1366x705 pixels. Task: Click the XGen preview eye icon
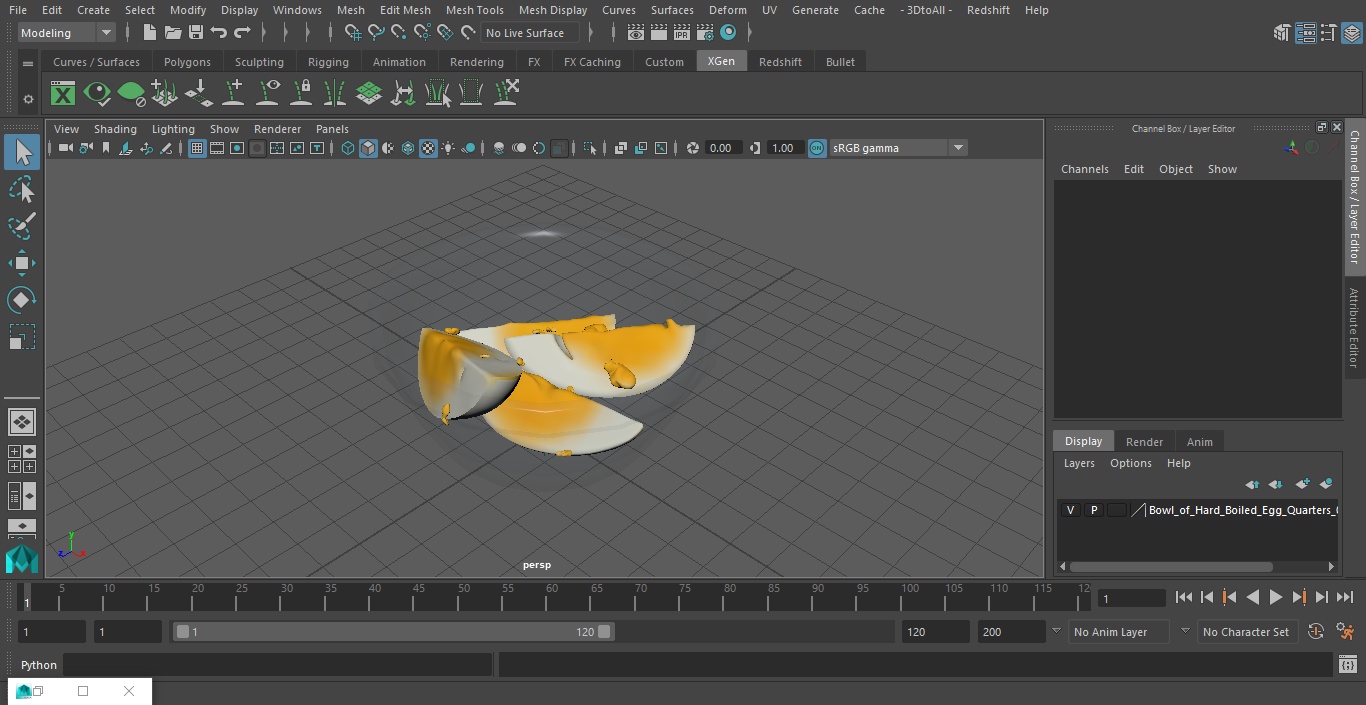pos(97,94)
